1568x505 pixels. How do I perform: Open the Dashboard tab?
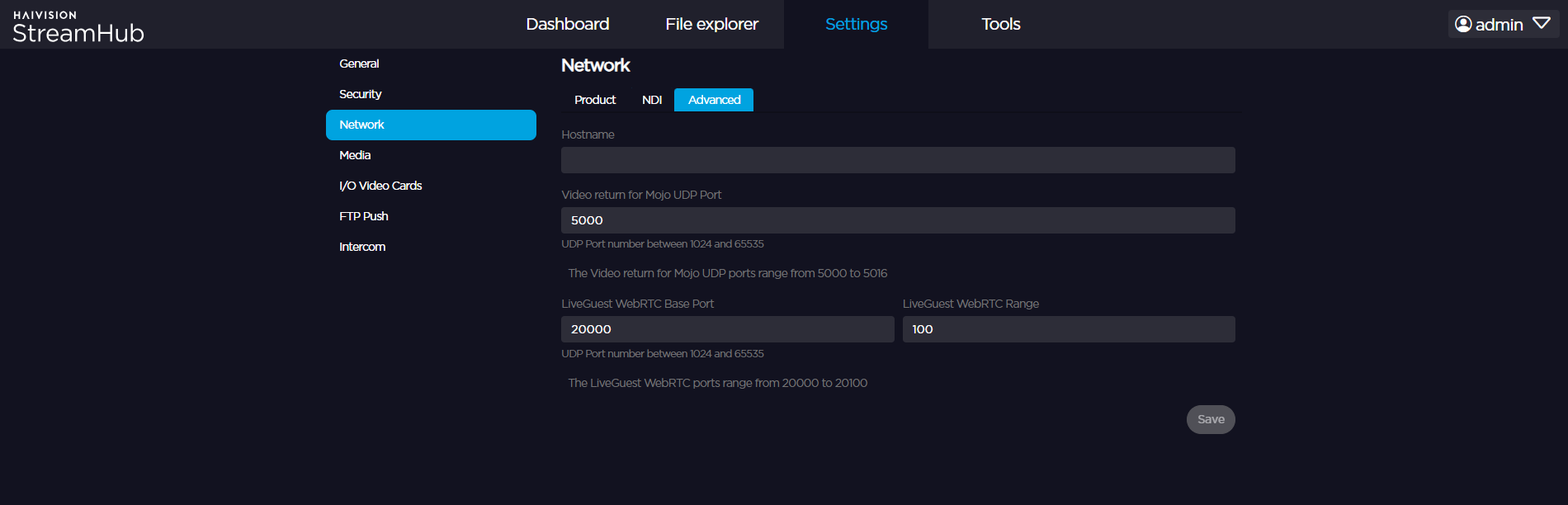pos(567,24)
